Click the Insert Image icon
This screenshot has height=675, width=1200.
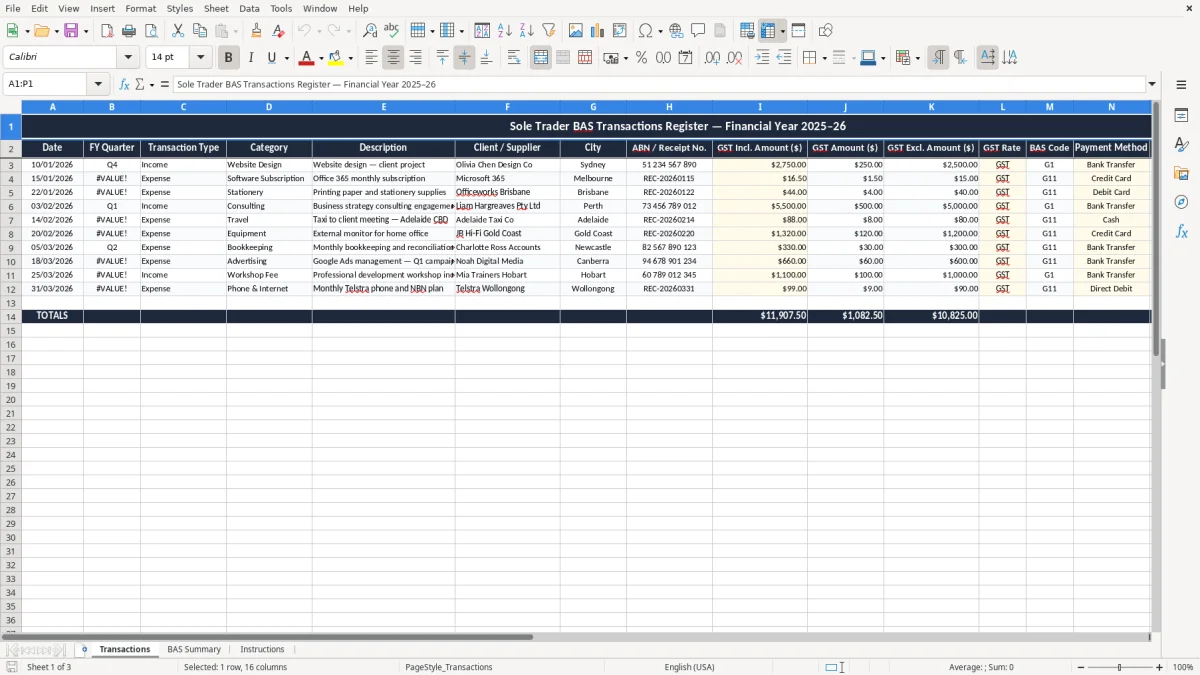point(576,31)
